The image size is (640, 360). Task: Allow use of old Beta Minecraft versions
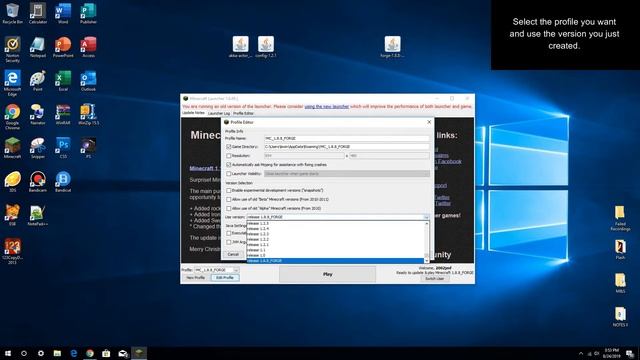[229, 199]
